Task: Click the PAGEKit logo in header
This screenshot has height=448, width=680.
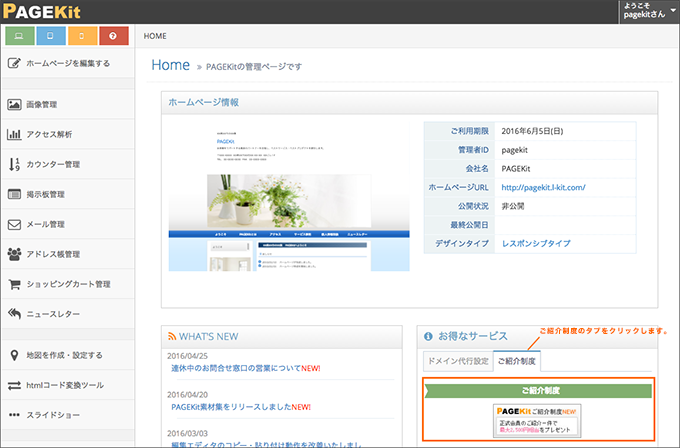Action: tap(42, 11)
